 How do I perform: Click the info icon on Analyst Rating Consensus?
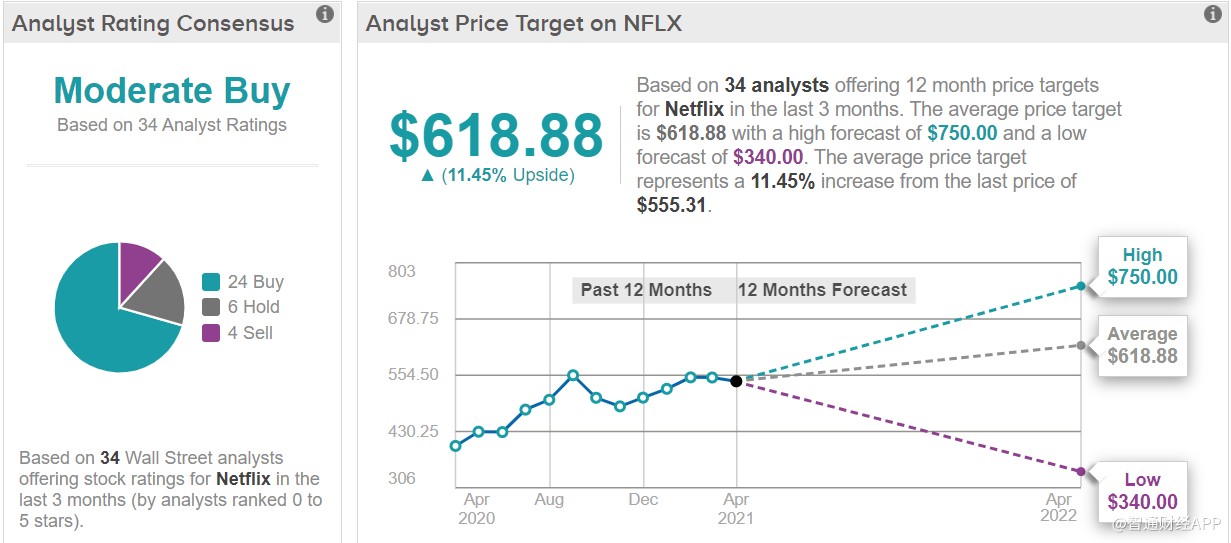324,14
